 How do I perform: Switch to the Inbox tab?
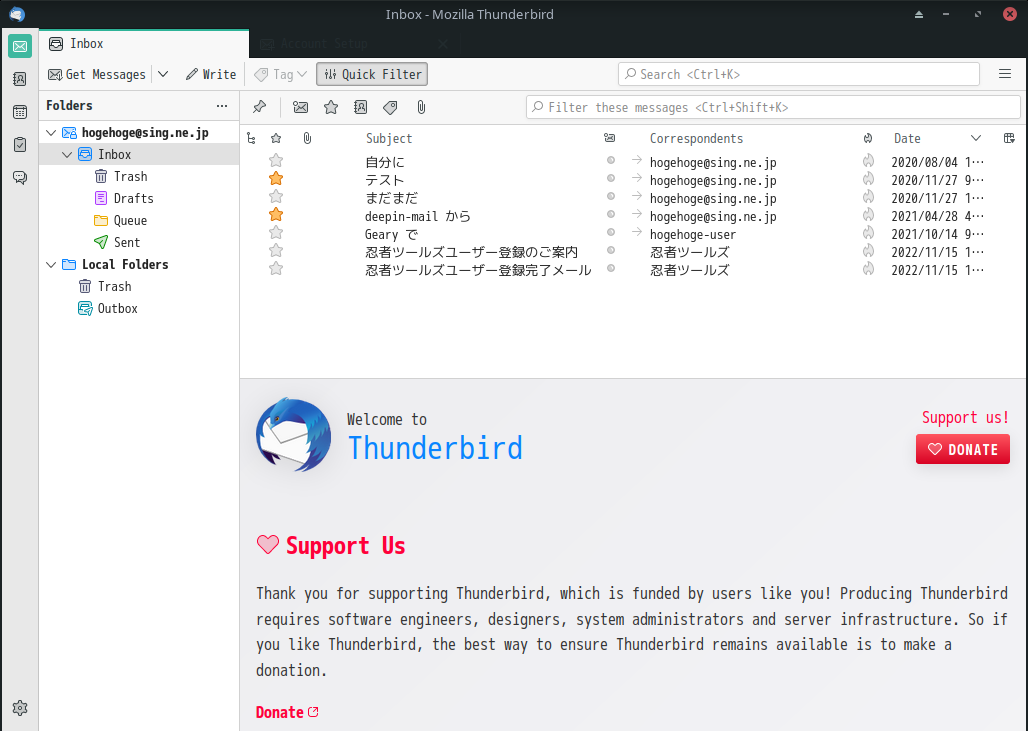144,44
